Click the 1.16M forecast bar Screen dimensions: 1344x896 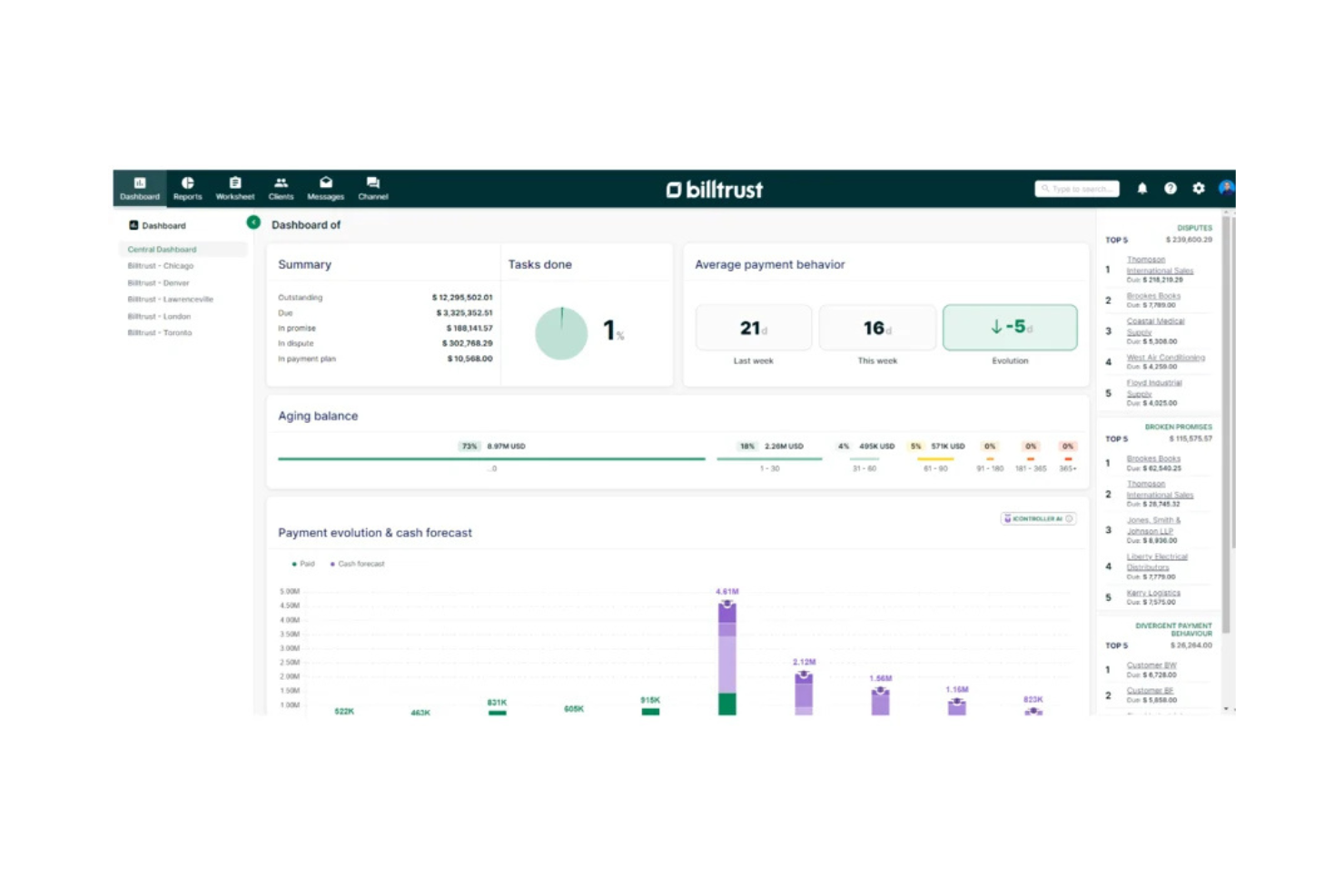[x=957, y=707]
